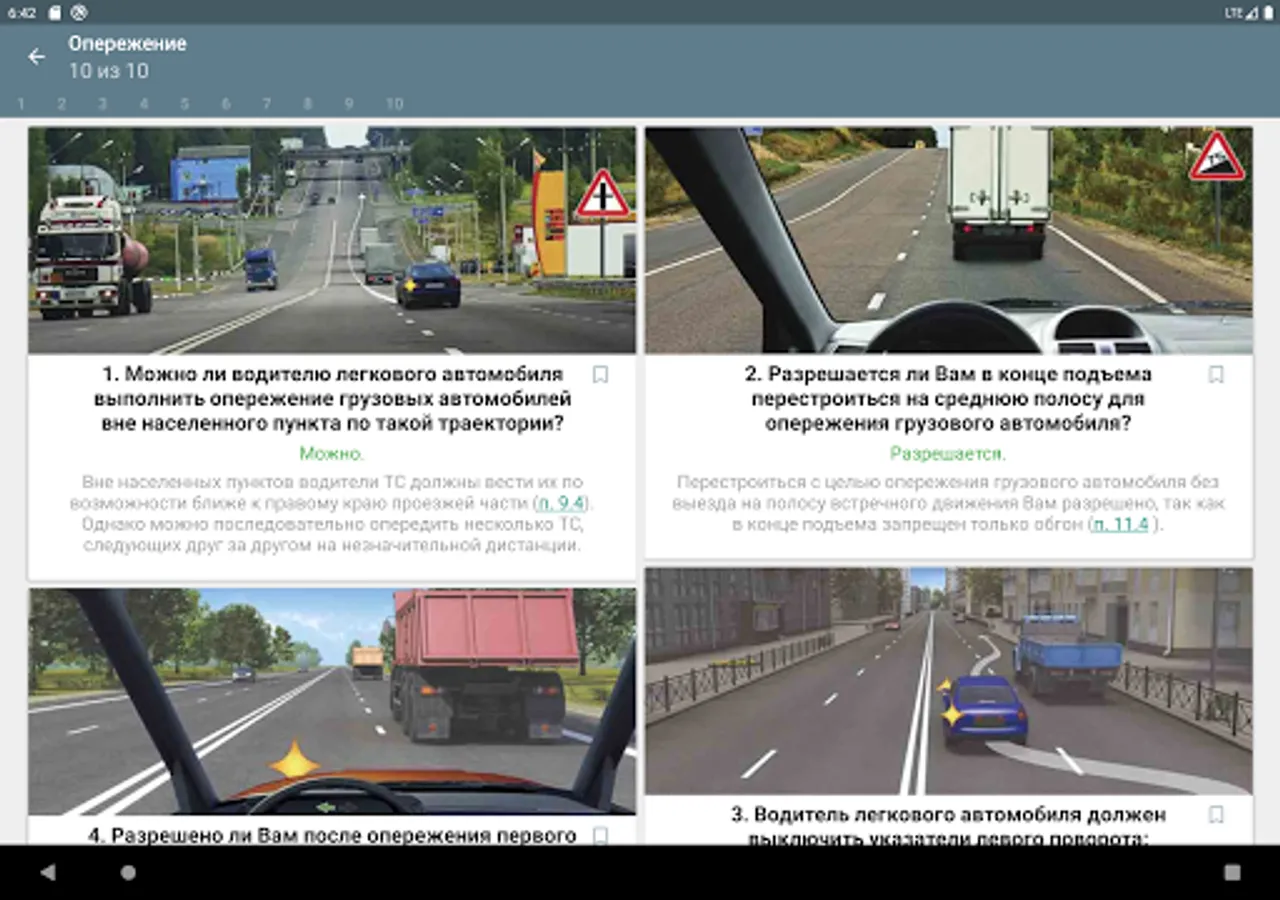Open the blue car city street picture
The width and height of the screenshot is (1280, 900).
click(x=949, y=681)
